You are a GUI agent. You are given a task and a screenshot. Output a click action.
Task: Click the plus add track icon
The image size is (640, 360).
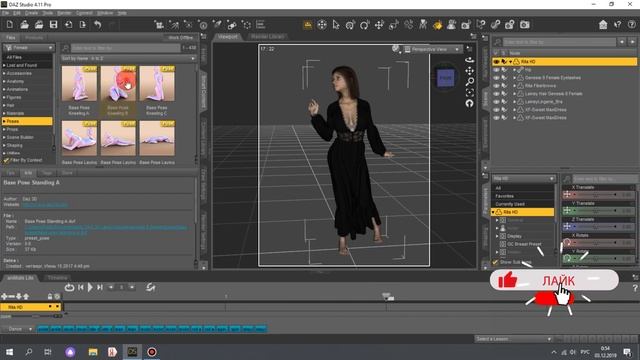pos(4,296)
